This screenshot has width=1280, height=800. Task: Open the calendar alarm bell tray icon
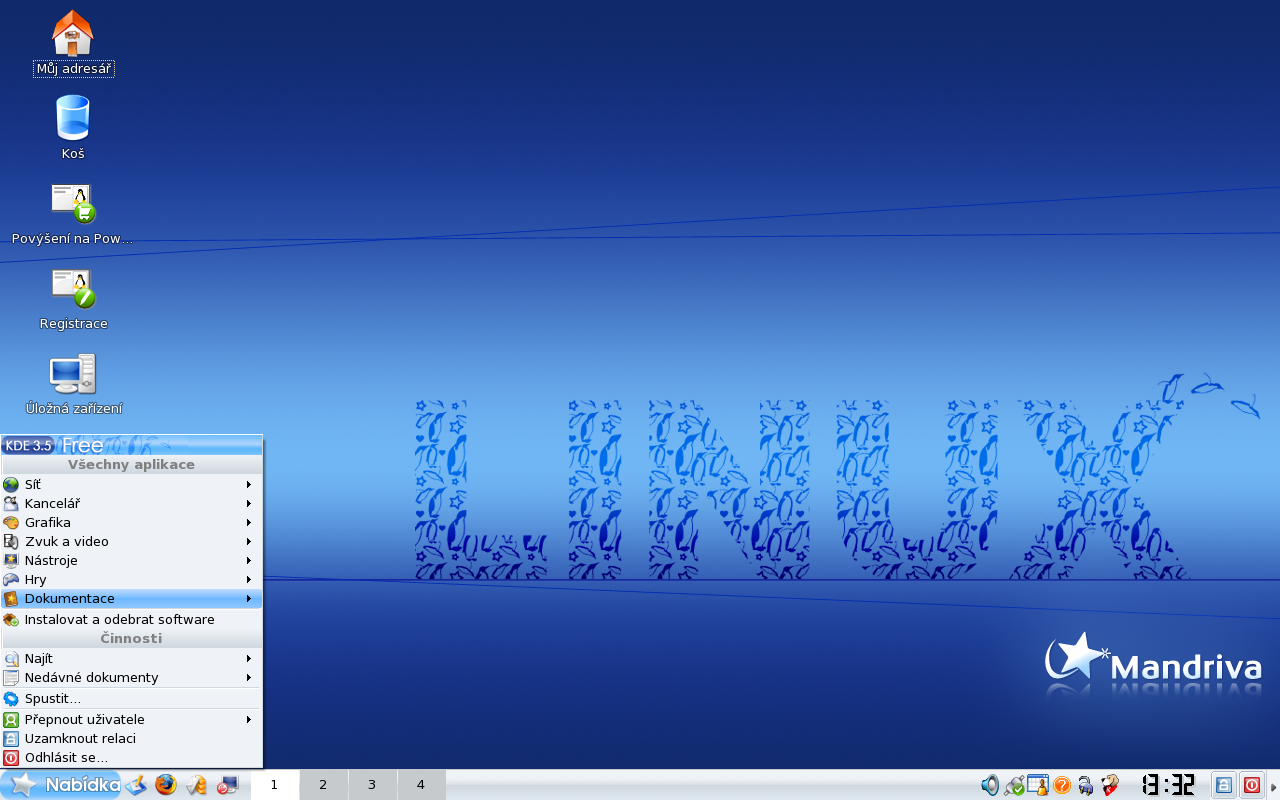[x=1038, y=786]
